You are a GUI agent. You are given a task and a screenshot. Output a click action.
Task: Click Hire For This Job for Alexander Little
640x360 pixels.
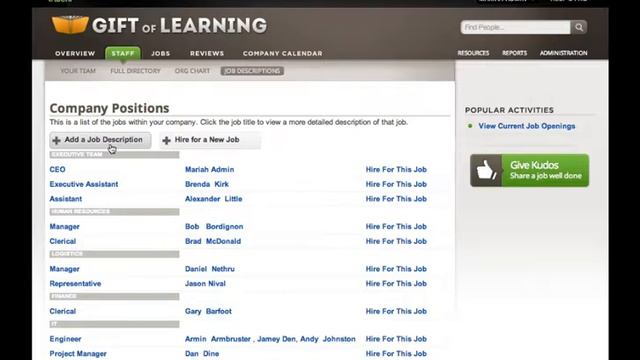[x=396, y=199]
